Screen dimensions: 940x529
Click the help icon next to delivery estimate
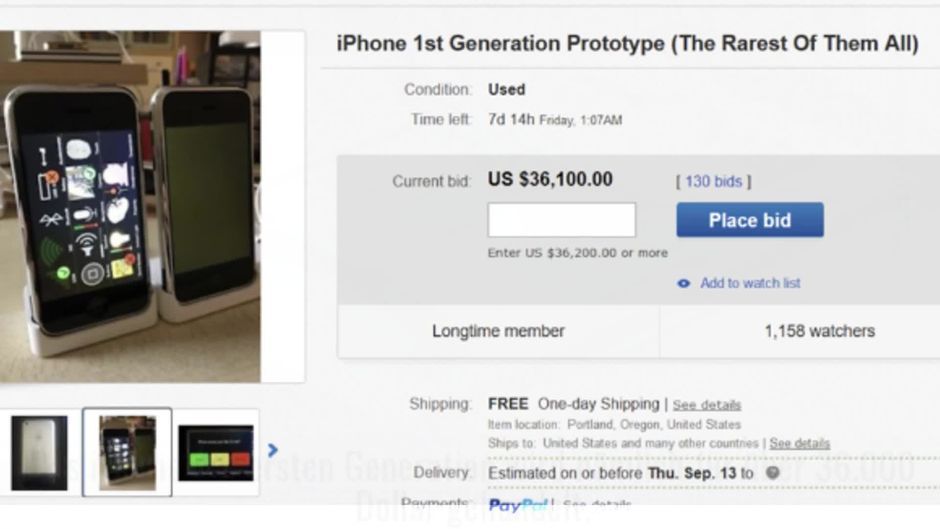[x=773, y=473]
